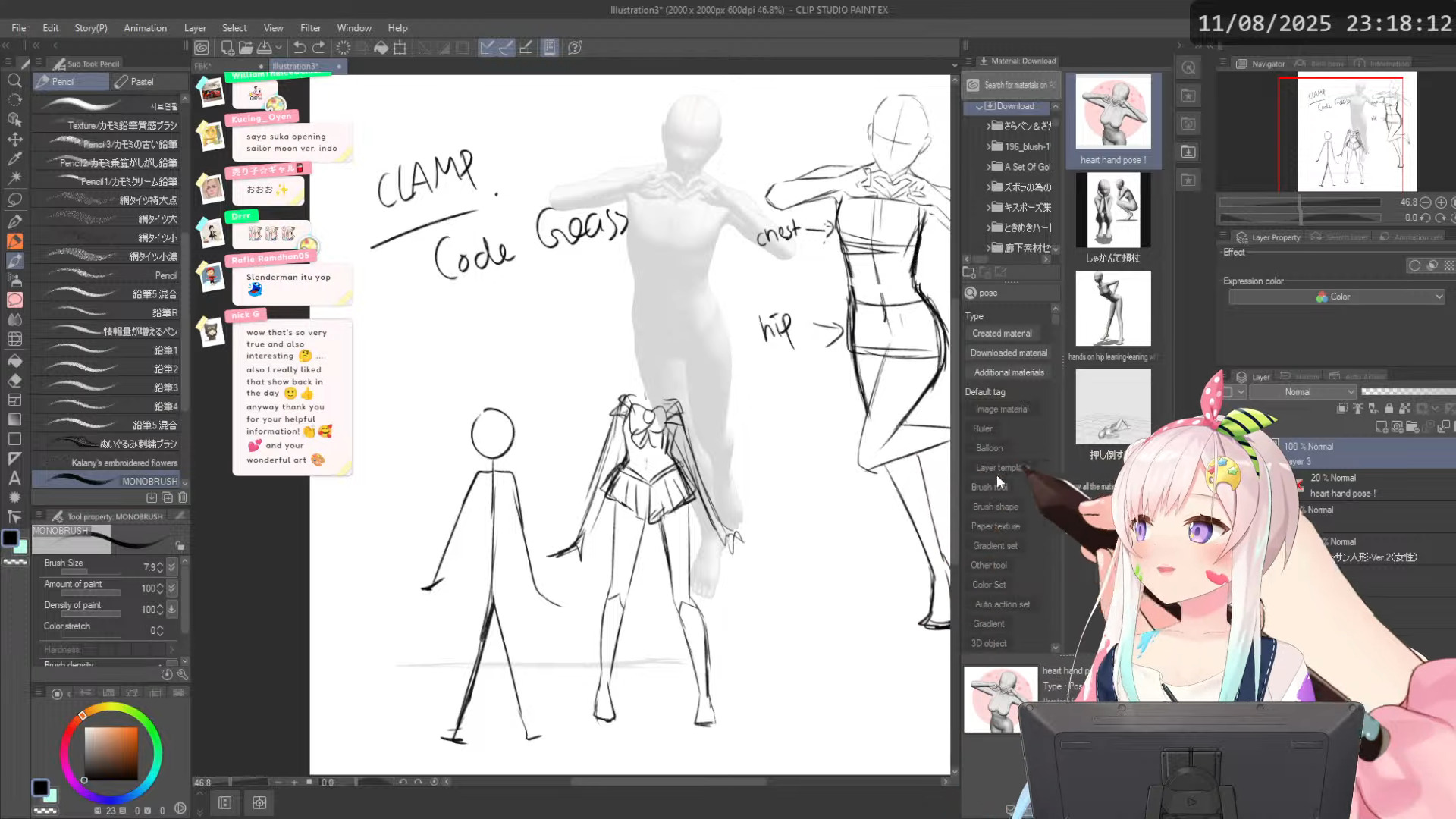
Task: Select the Eyedropper tool
Action: pyautogui.click(x=14, y=159)
